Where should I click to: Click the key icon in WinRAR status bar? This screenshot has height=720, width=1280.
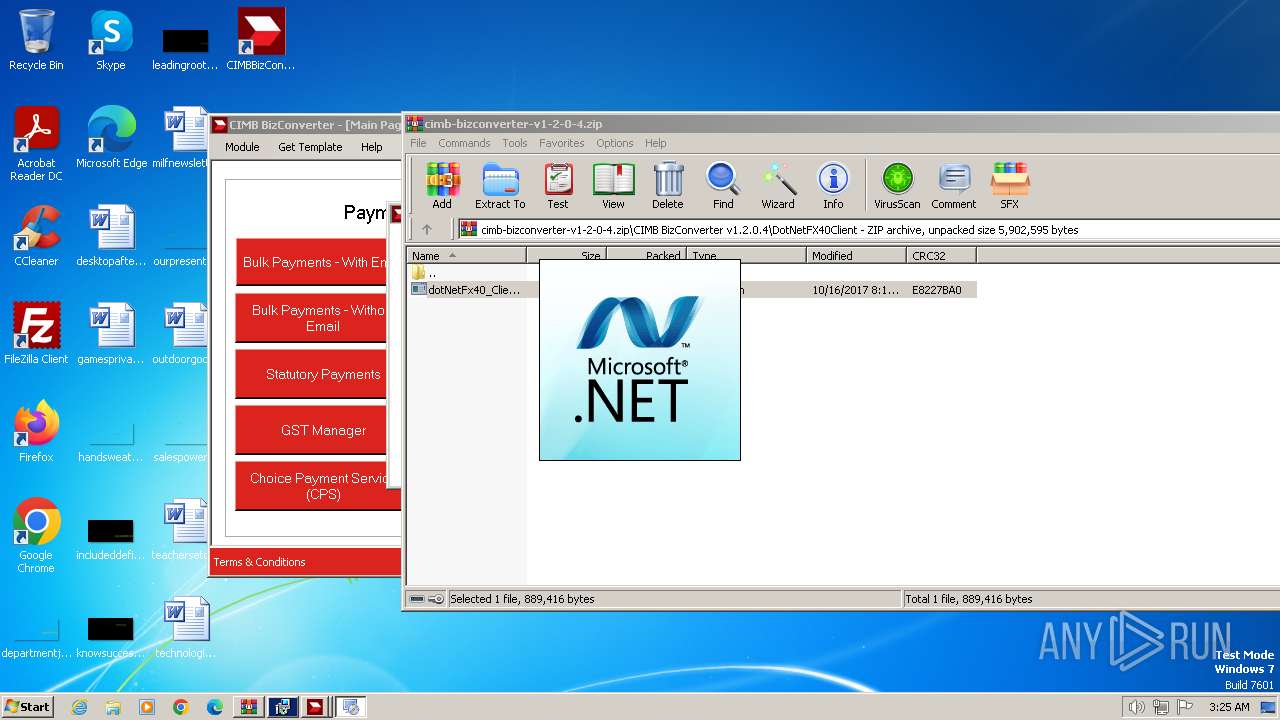(436, 599)
